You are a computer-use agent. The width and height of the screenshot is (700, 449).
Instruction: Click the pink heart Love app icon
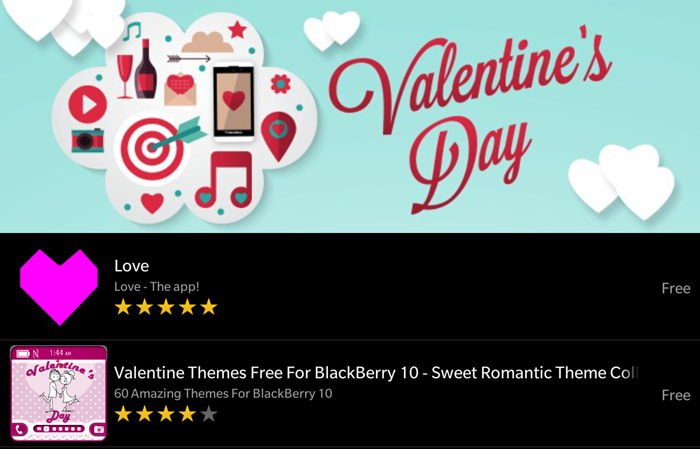[58, 287]
